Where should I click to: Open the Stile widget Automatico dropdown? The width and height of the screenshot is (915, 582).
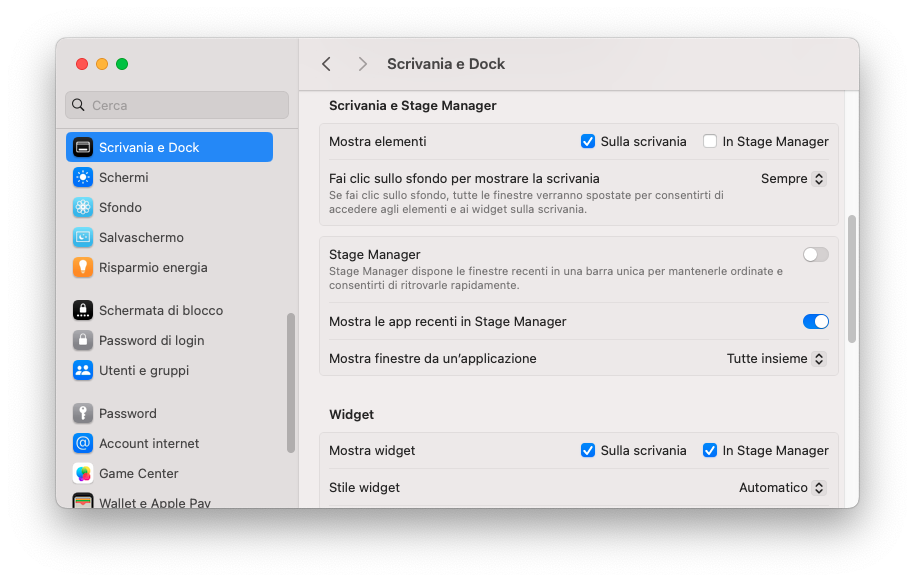(782, 488)
